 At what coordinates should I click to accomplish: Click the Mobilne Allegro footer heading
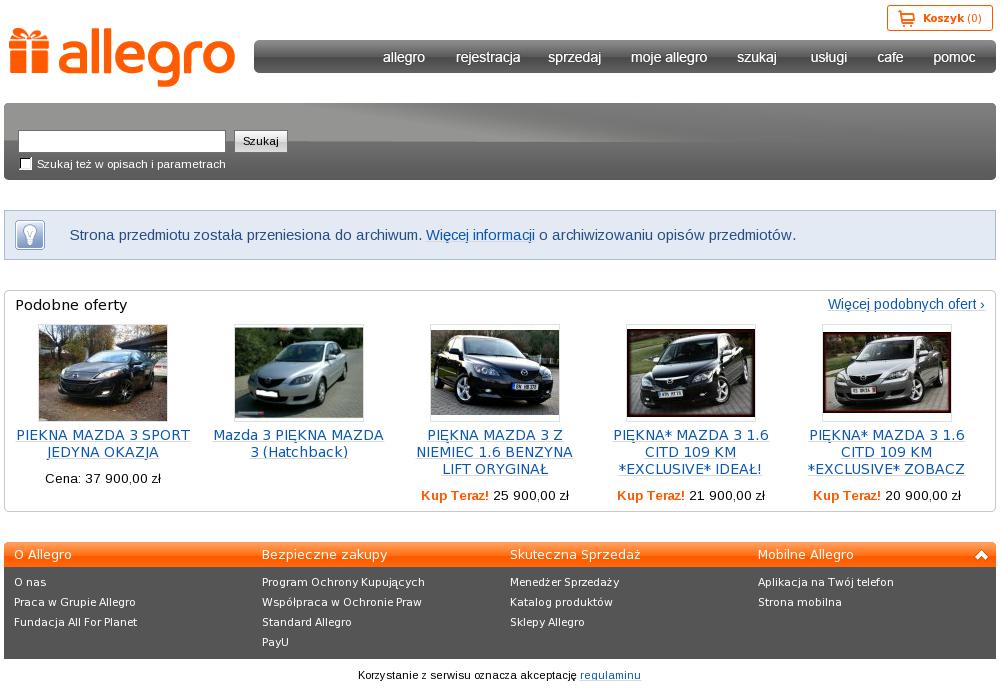coord(805,555)
